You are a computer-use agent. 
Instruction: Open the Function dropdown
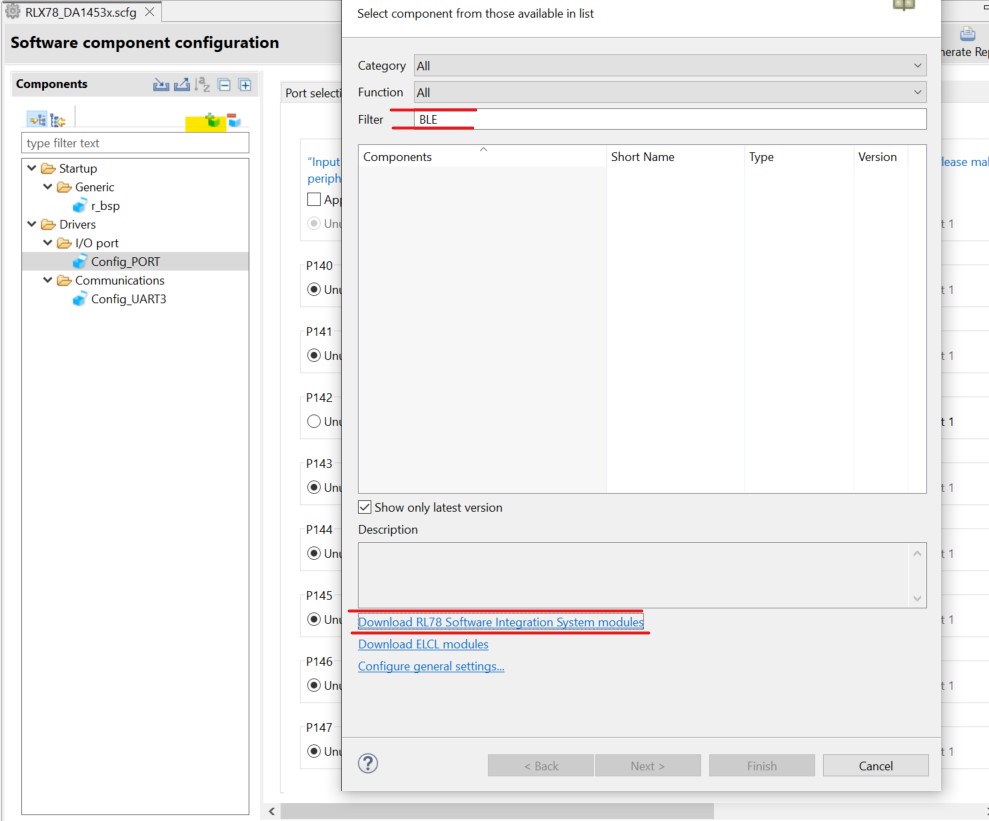pyautogui.click(x=670, y=92)
